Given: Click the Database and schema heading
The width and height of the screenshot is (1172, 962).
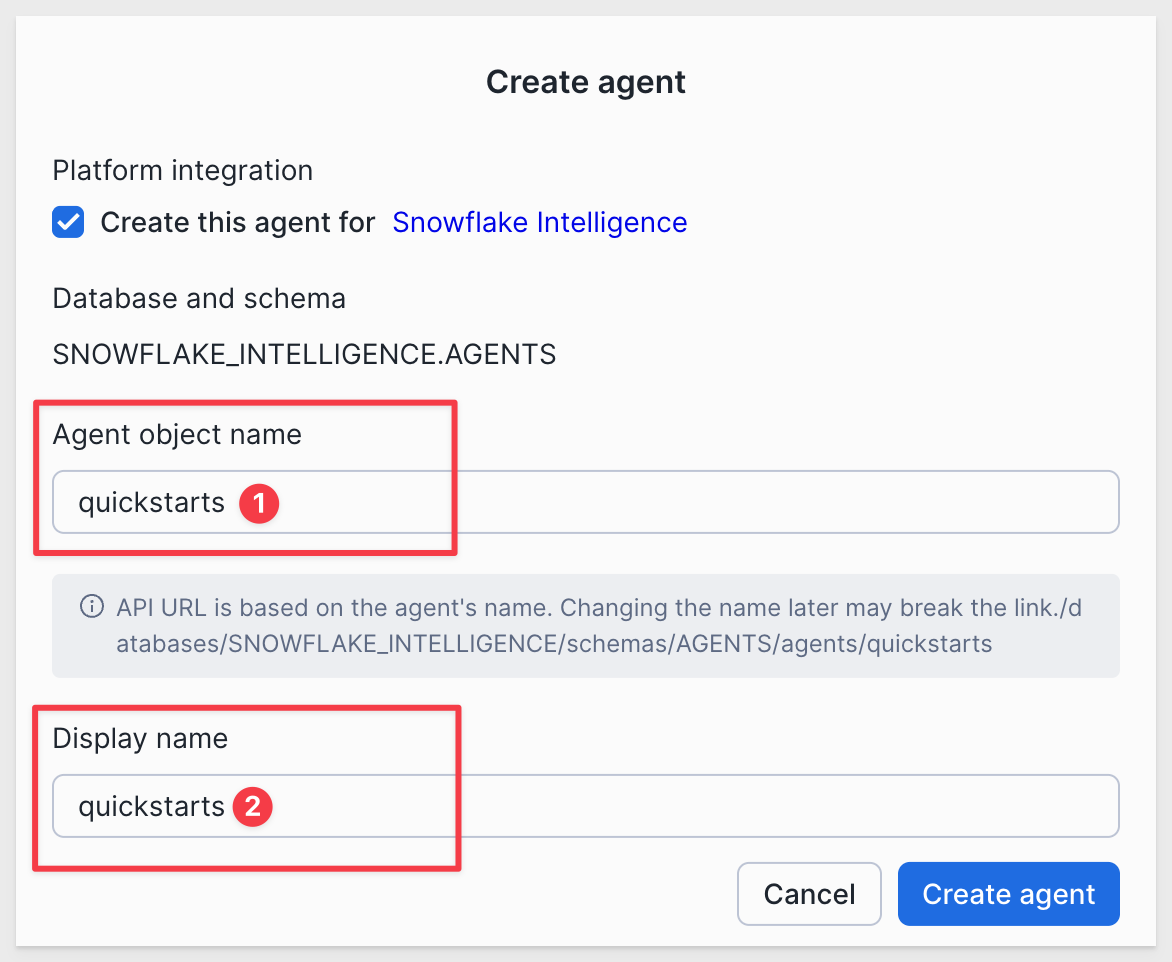Looking at the screenshot, I should coord(199,298).
